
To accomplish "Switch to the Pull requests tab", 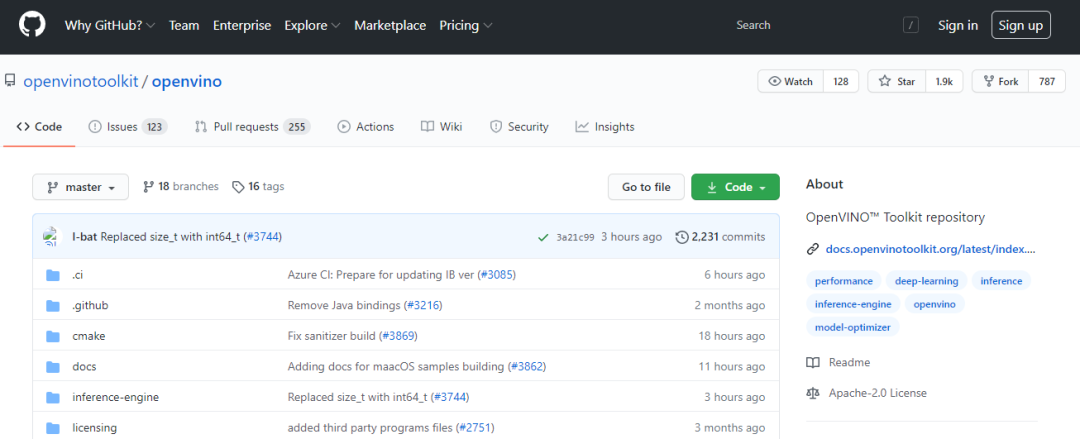I will click(x=253, y=127).
